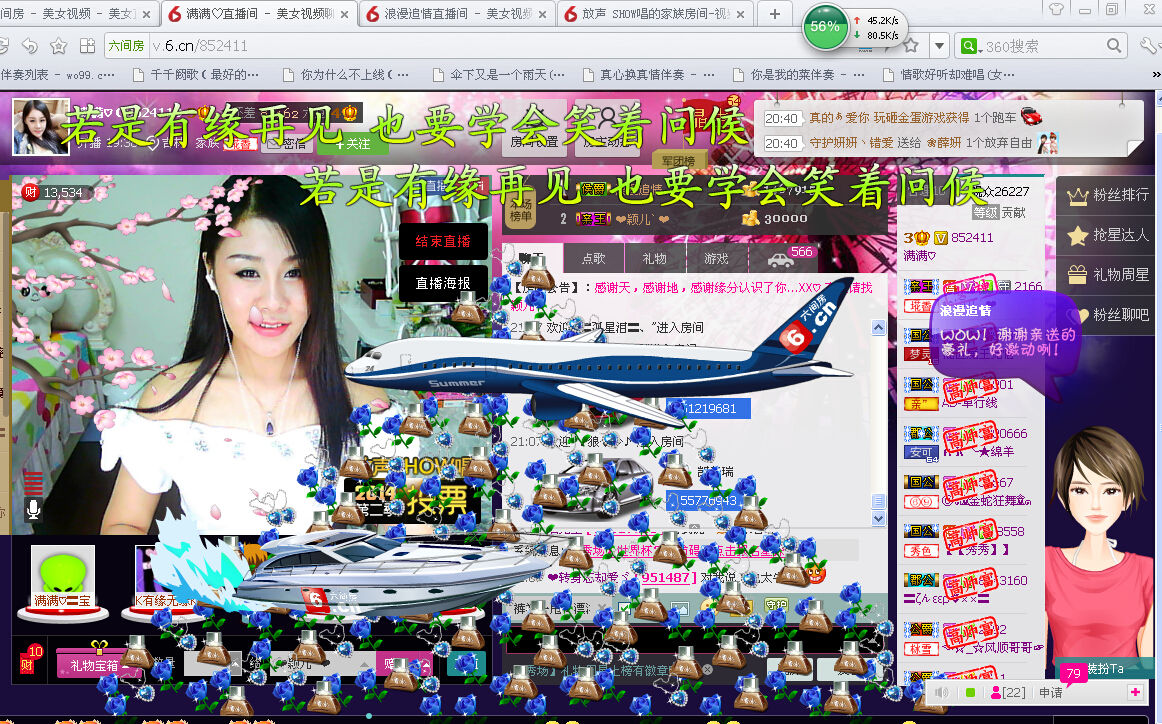The image size is (1162, 724).
Task: Click the gift box icon beside 礼物周星
Action: click(1077, 275)
